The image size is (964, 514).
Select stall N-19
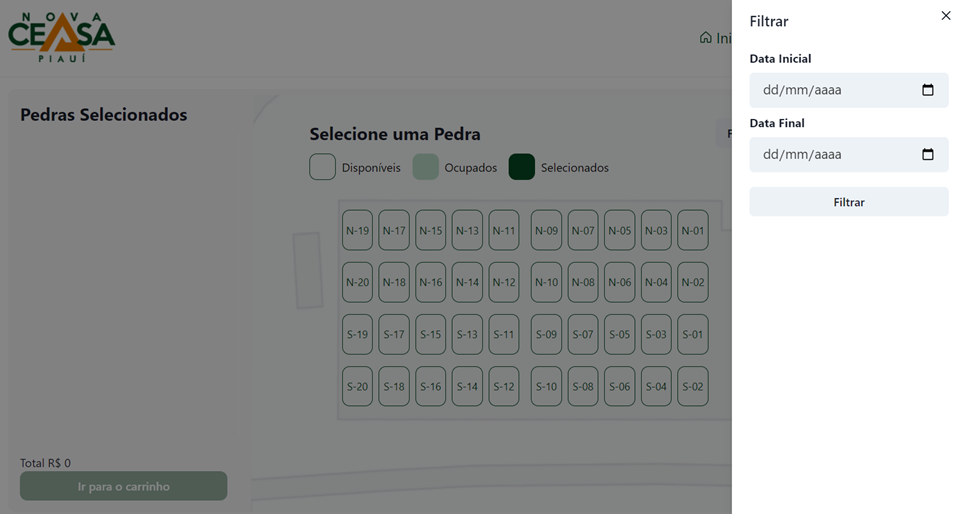(x=357, y=230)
